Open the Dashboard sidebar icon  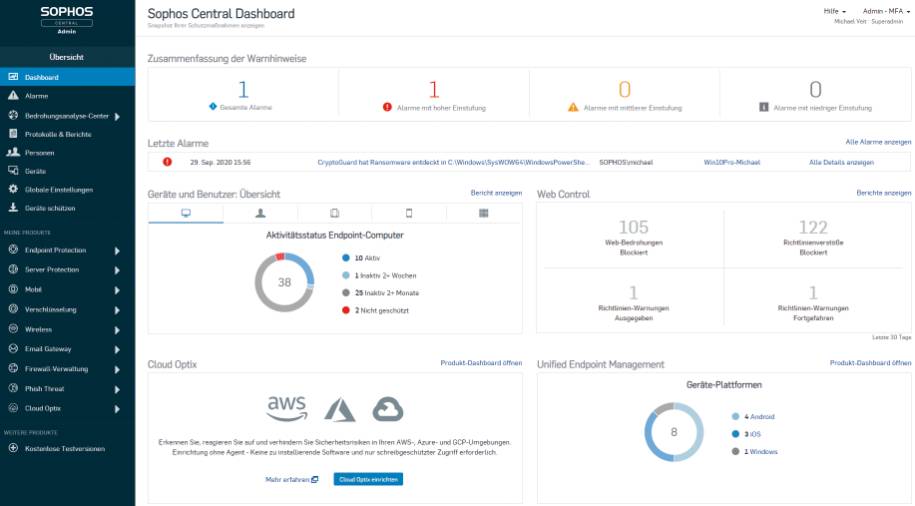pos(13,77)
